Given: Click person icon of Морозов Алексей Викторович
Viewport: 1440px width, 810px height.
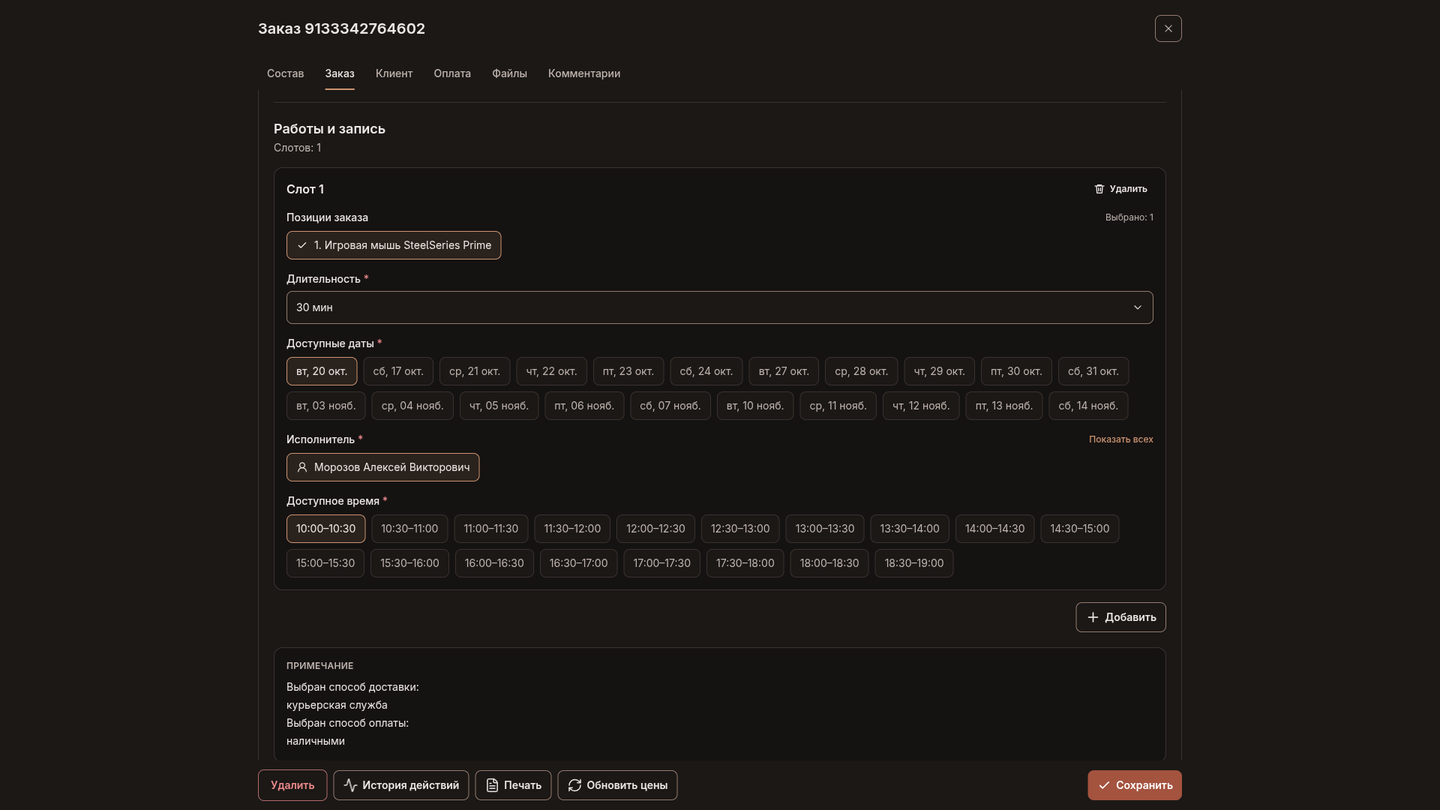Looking at the screenshot, I should [x=302, y=467].
